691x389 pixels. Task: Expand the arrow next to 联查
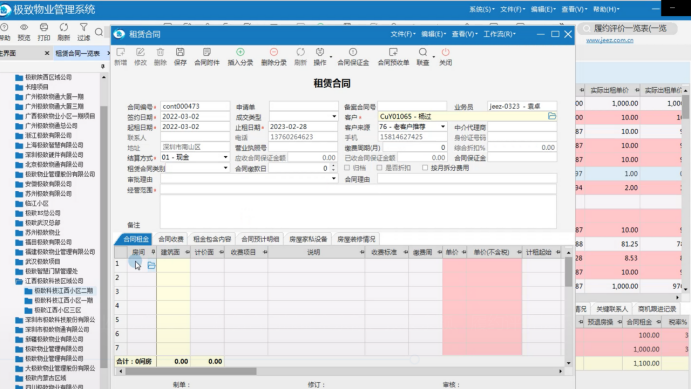pyautogui.click(x=434, y=57)
